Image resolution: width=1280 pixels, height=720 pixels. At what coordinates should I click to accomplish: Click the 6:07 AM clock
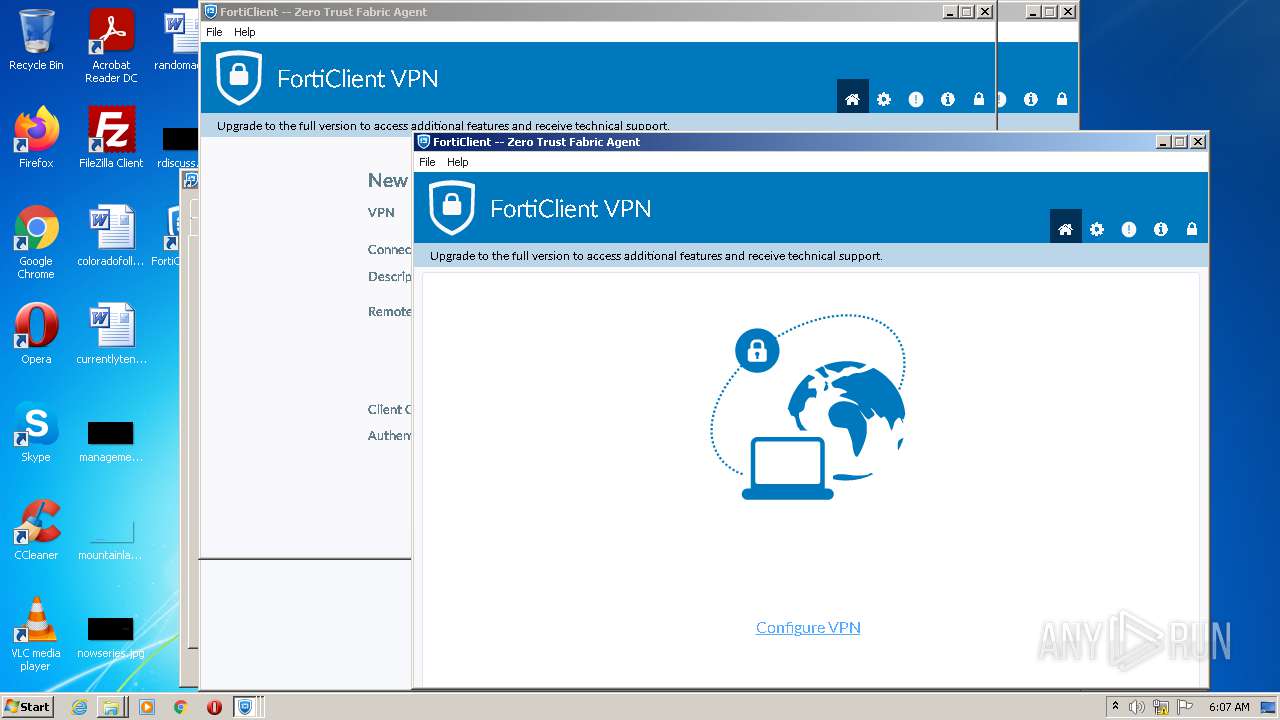tap(1229, 707)
